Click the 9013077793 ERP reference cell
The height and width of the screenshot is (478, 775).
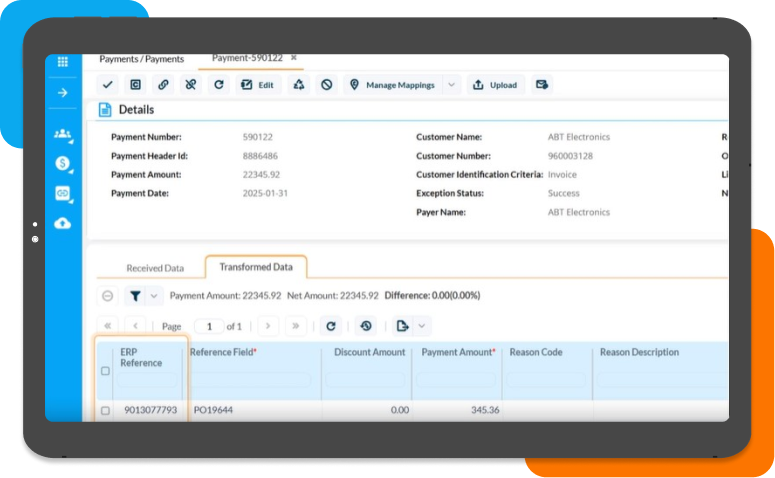[150, 410]
